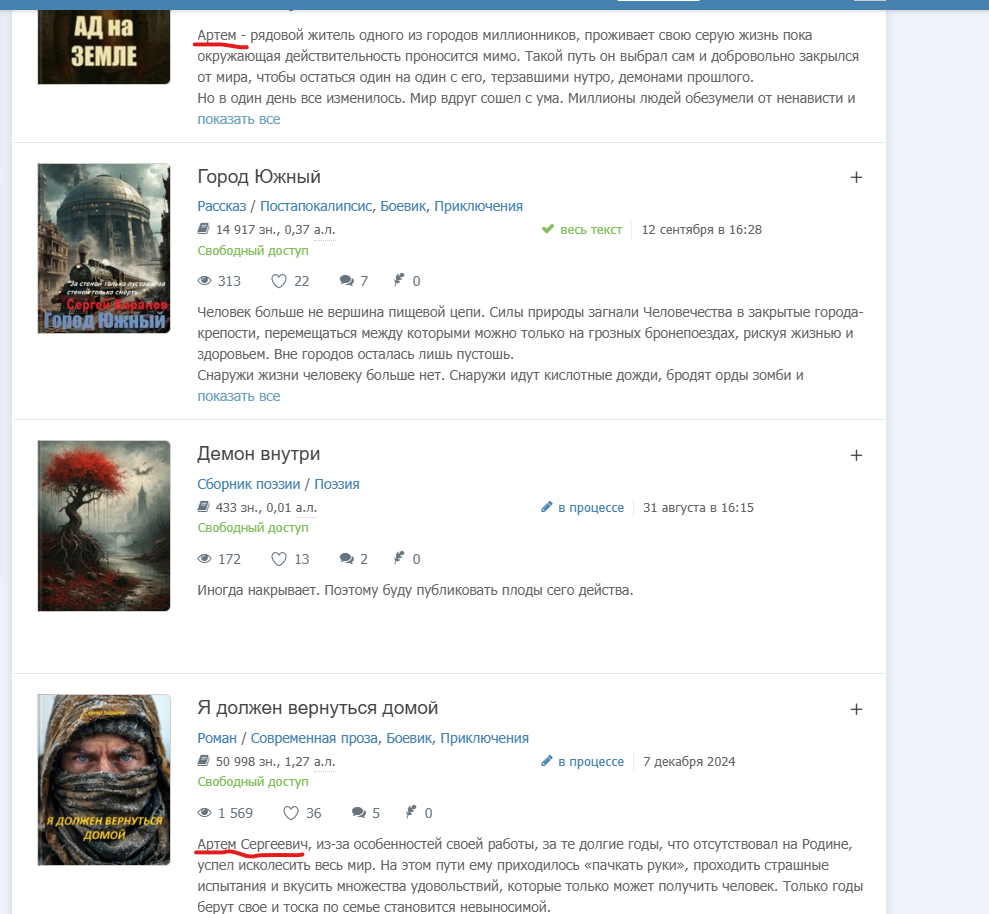The width and height of the screenshot is (989, 914).
Task: Expand Город Южный description via показать все
Action: click(x=238, y=396)
